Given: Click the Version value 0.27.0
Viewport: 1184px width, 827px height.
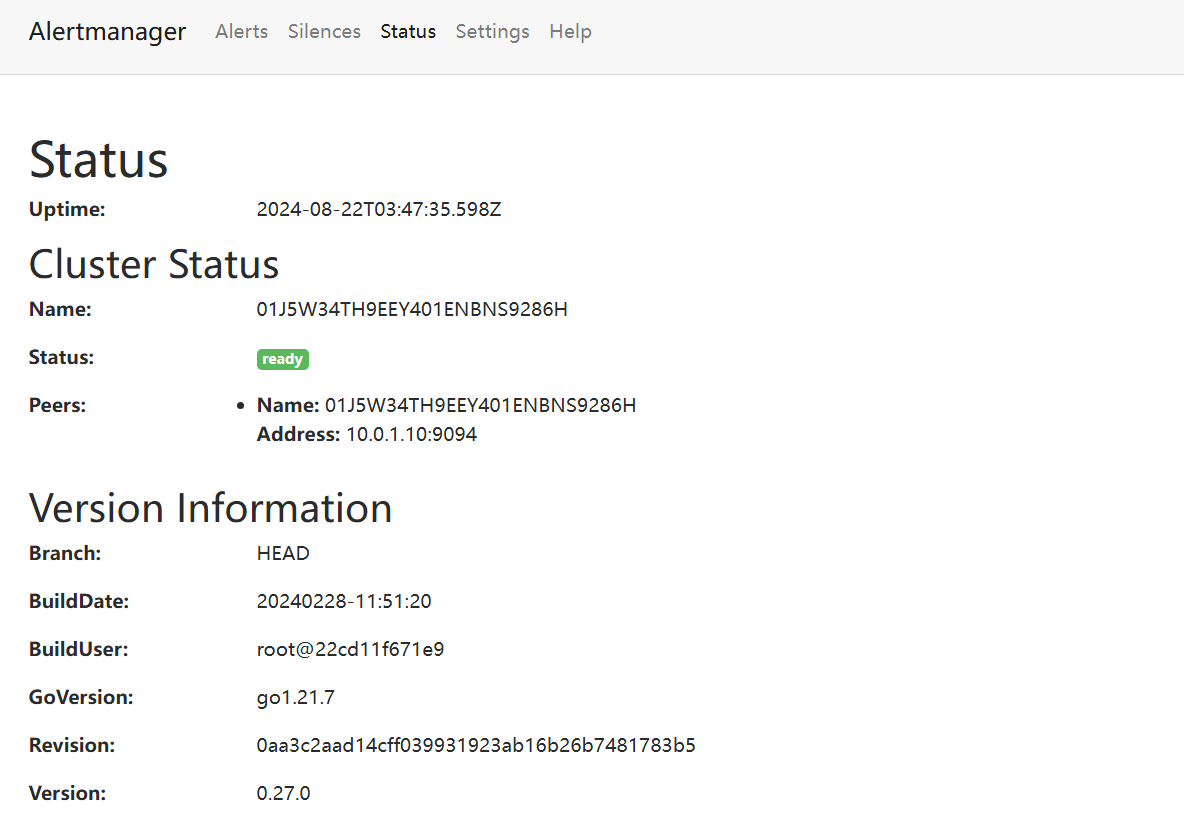Looking at the screenshot, I should (x=283, y=793).
